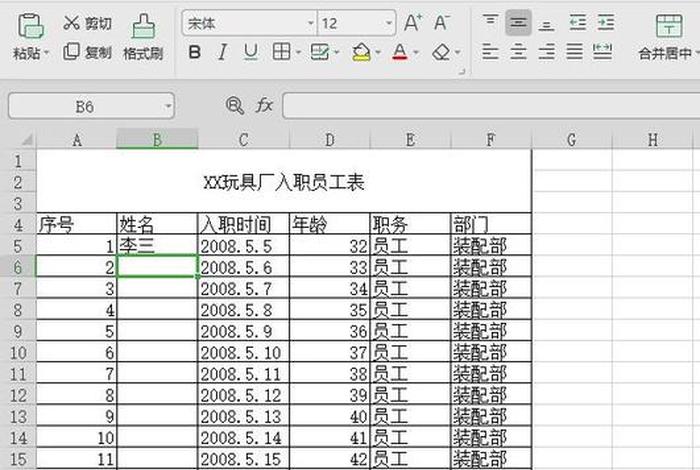Click the Cut scissors button
The image size is (700, 470).
click(x=87, y=23)
